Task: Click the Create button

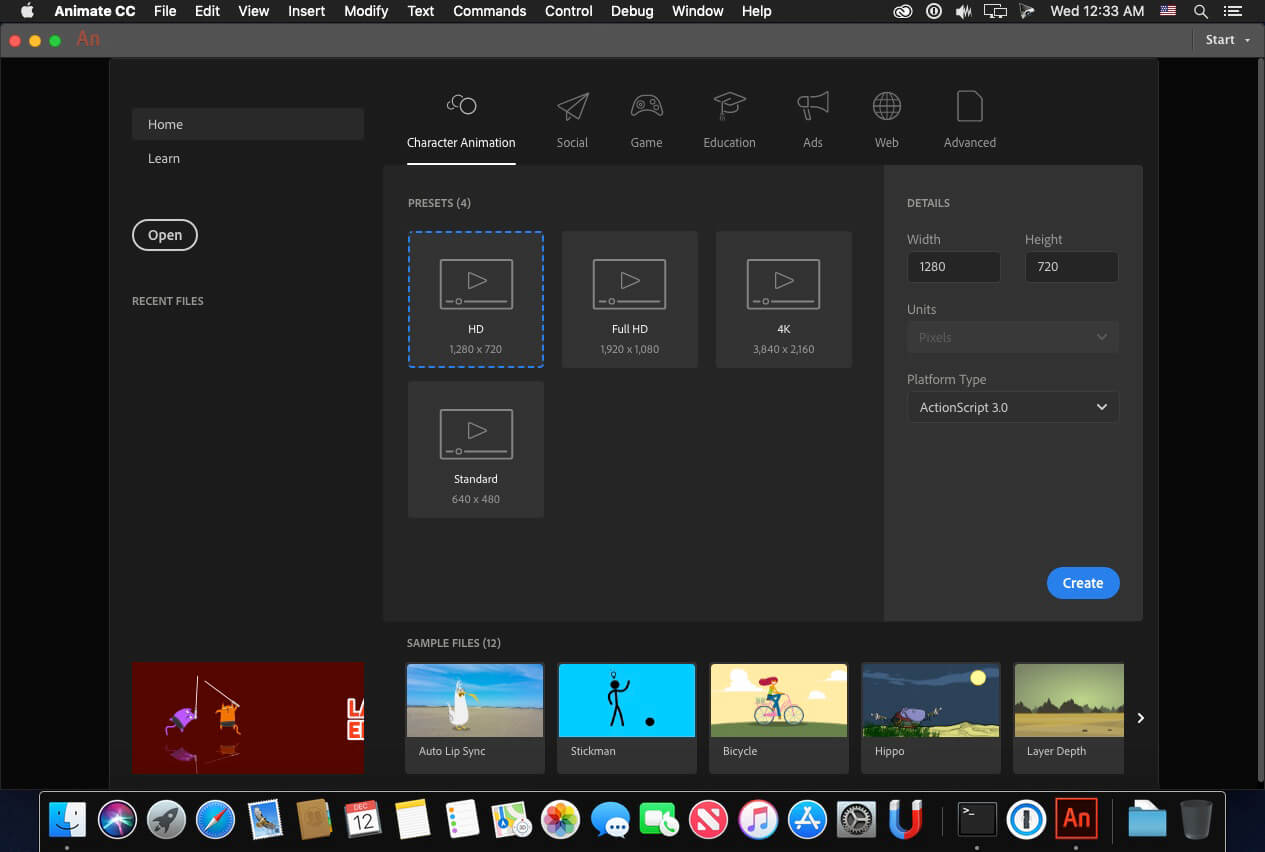Action: pyautogui.click(x=1082, y=583)
